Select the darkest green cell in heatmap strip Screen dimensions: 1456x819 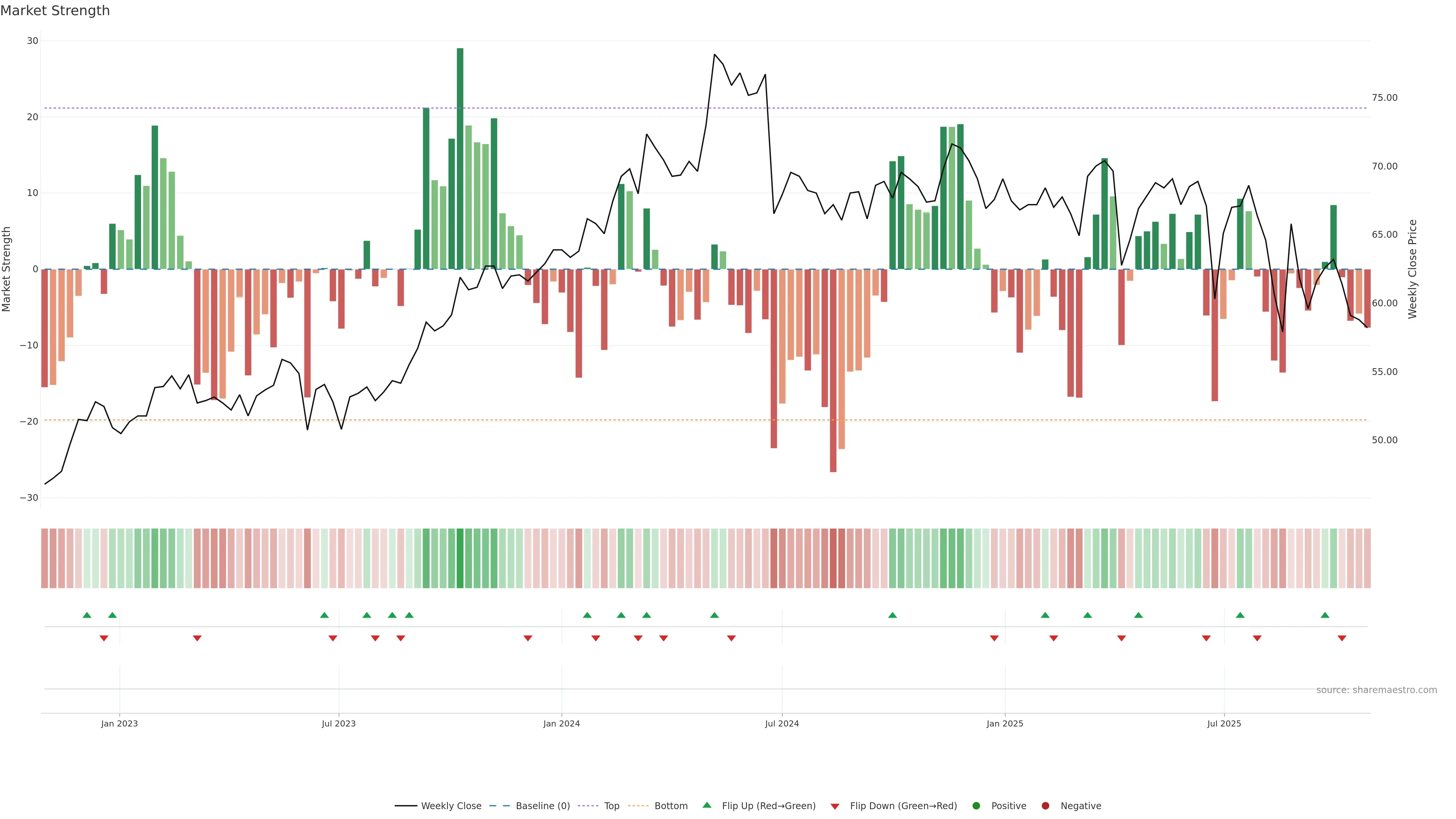(460, 559)
